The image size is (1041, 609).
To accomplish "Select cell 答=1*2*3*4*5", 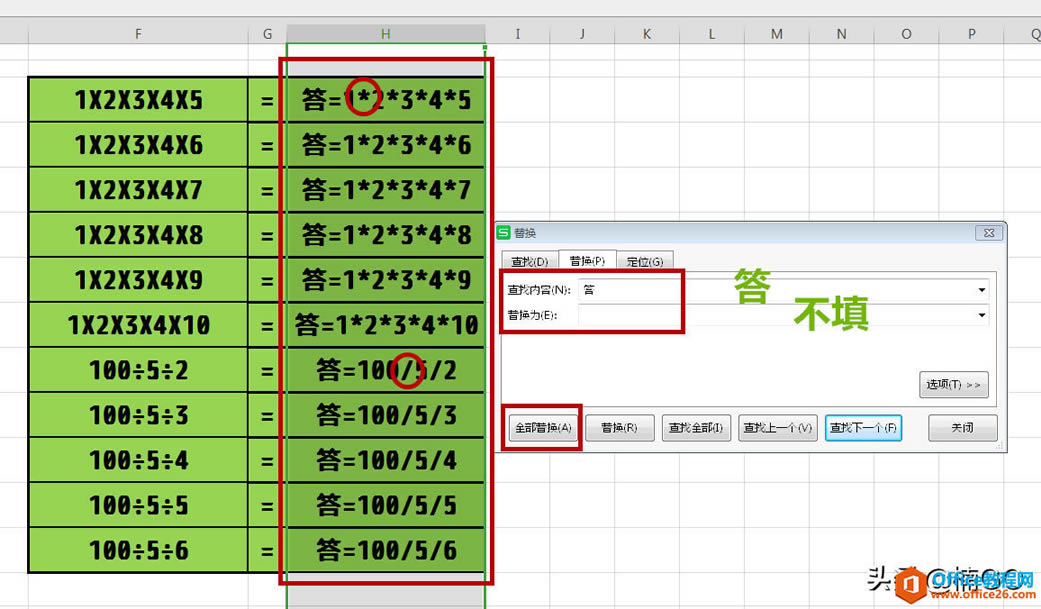I will 386,100.
